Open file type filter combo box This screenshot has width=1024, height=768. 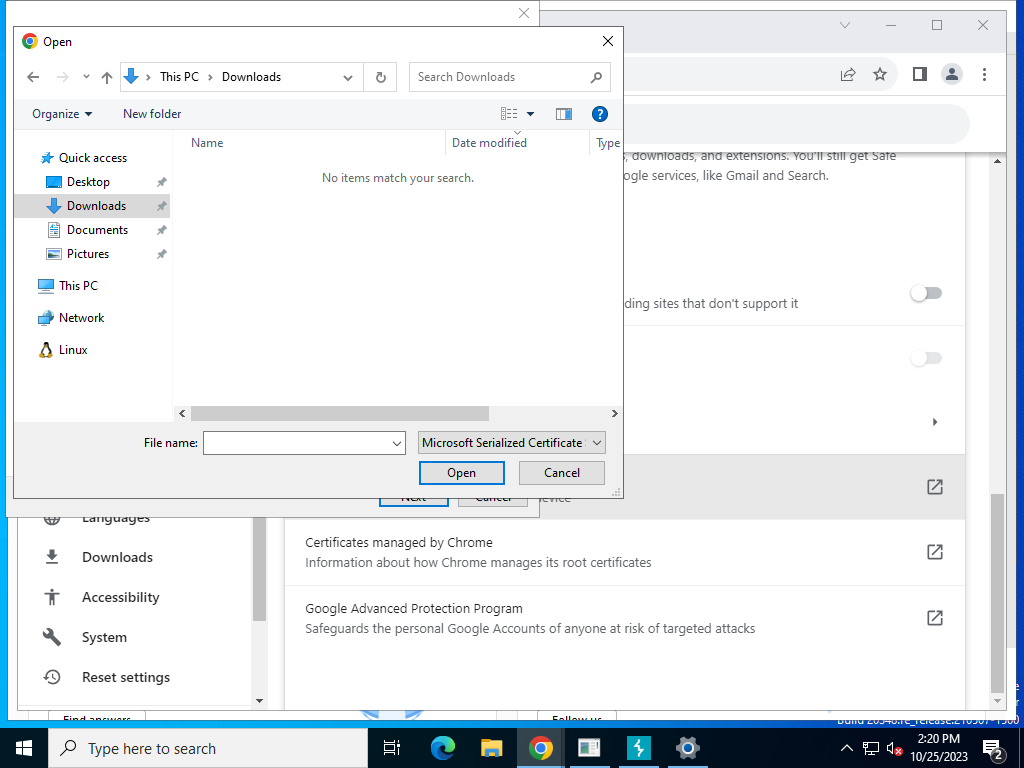point(511,443)
